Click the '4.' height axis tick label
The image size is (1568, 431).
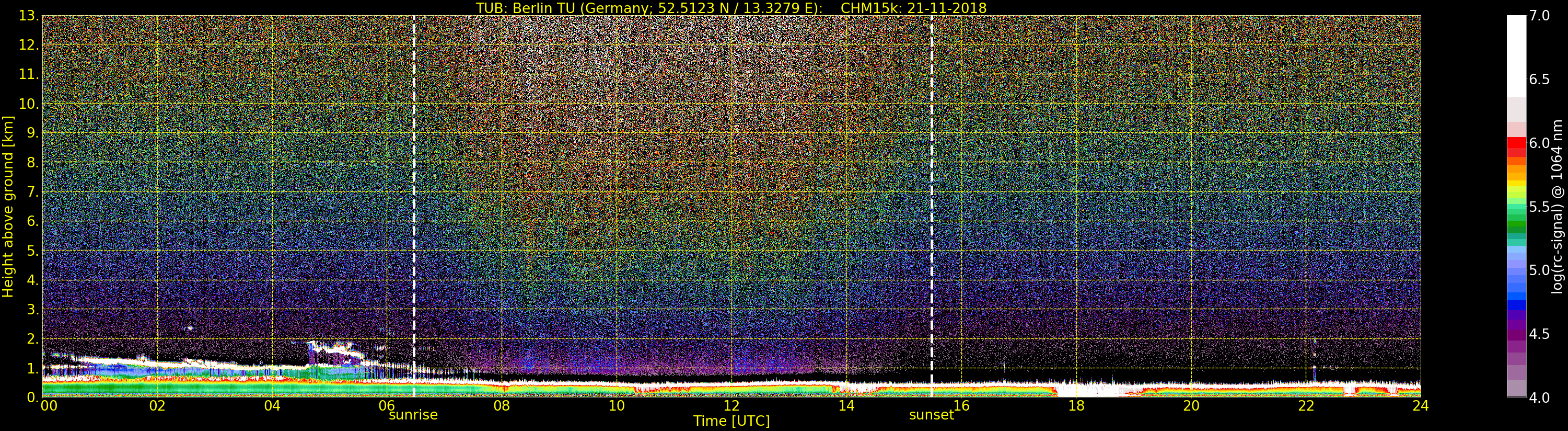(x=33, y=280)
